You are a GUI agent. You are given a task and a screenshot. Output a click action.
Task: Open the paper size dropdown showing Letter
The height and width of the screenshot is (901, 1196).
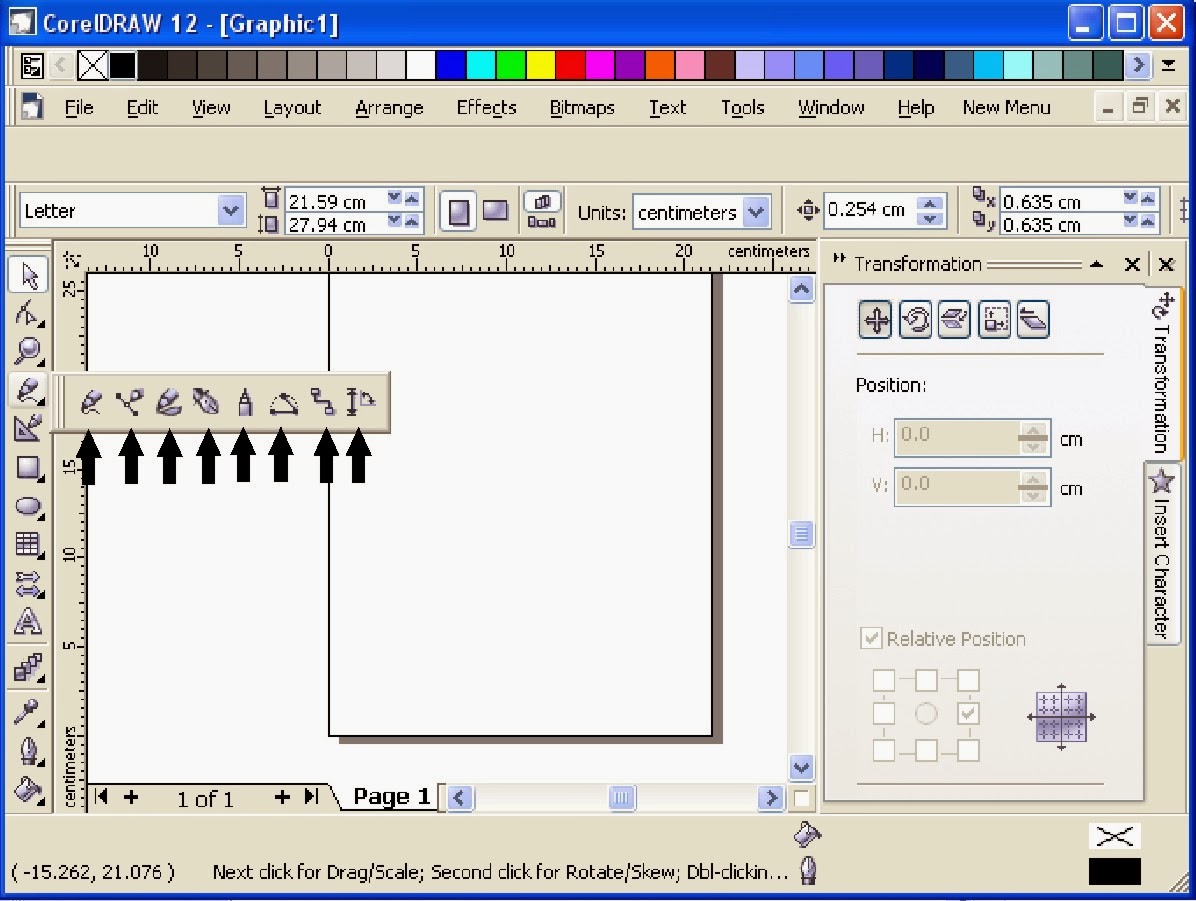231,211
